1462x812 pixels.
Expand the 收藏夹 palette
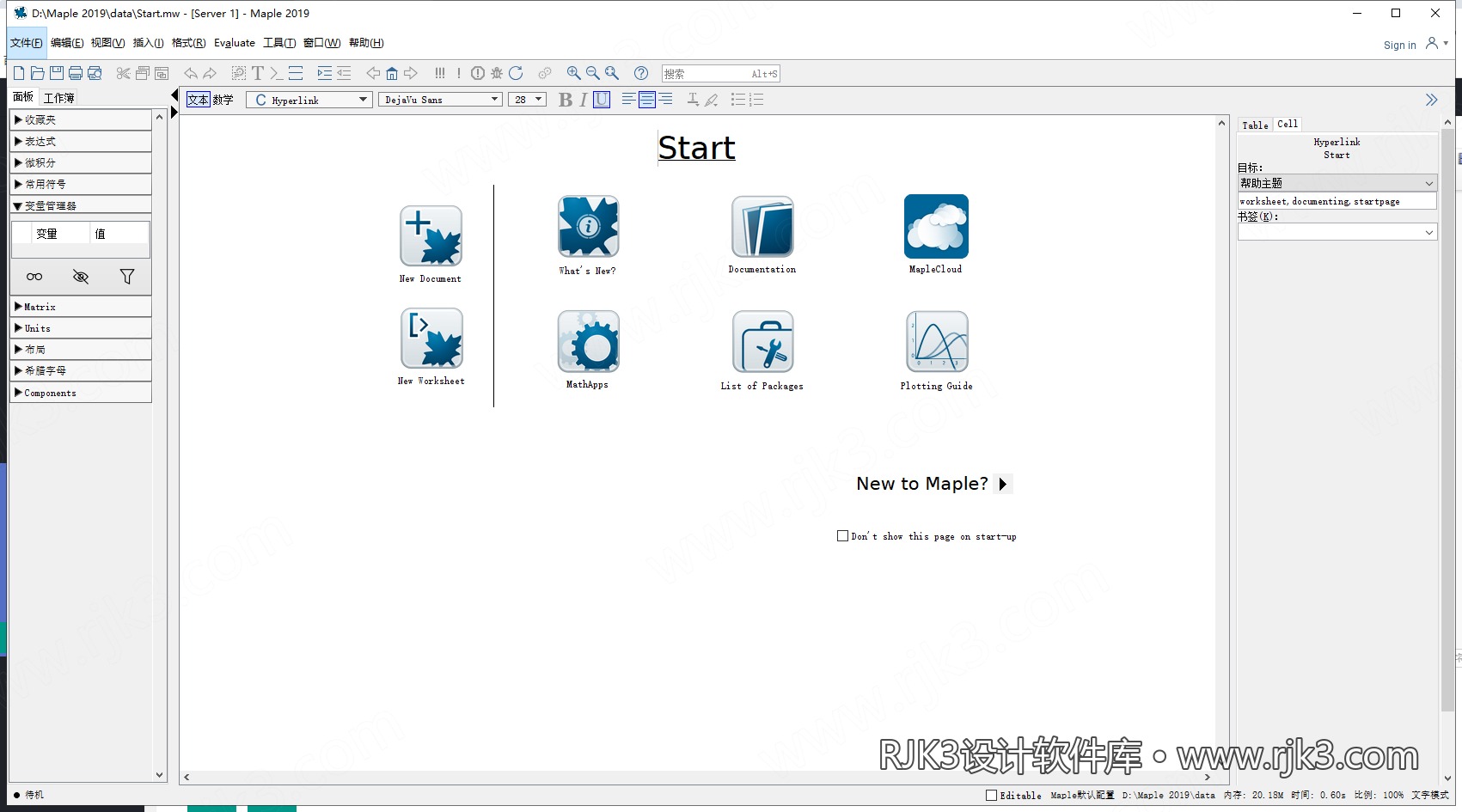(81, 119)
